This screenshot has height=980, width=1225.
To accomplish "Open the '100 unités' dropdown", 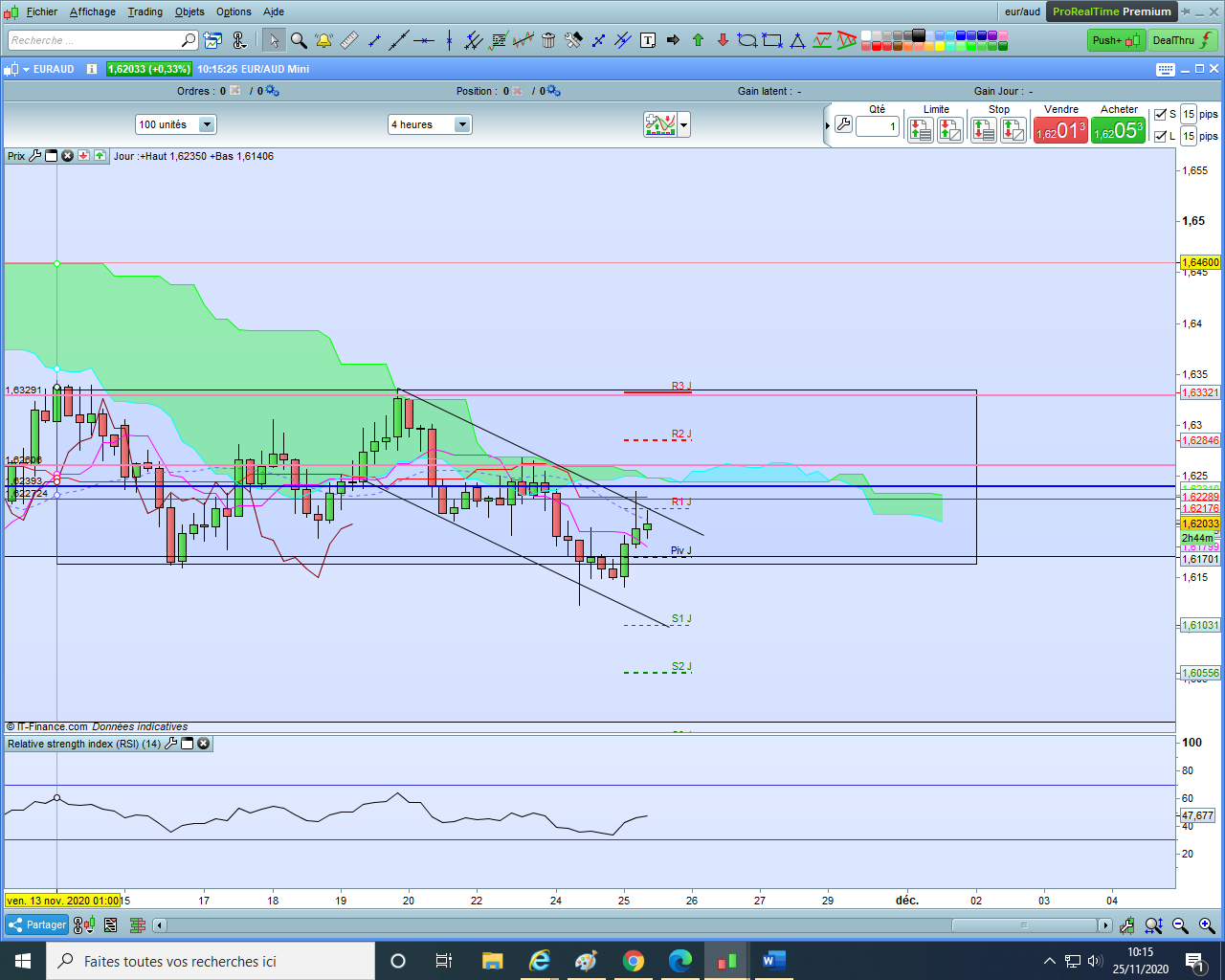I will [206, 124].
